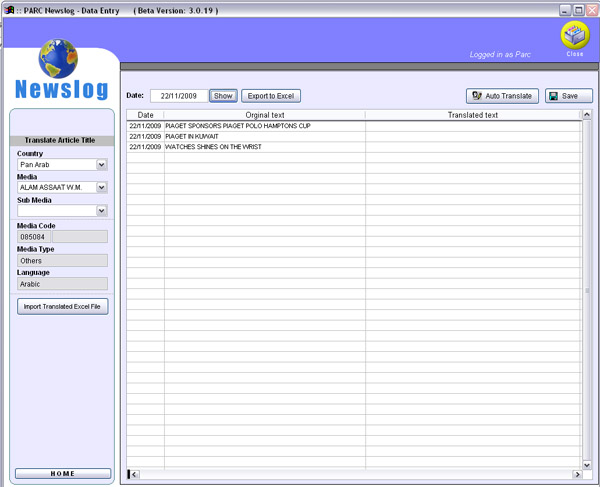Click translated cell for PIAGET SPONSORS row
The image size is (600, 487).
click(x=473, y=126)
